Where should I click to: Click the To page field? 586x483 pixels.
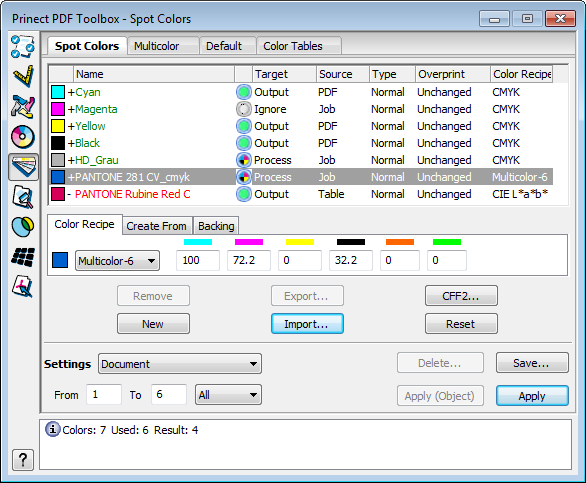point(169,394)
